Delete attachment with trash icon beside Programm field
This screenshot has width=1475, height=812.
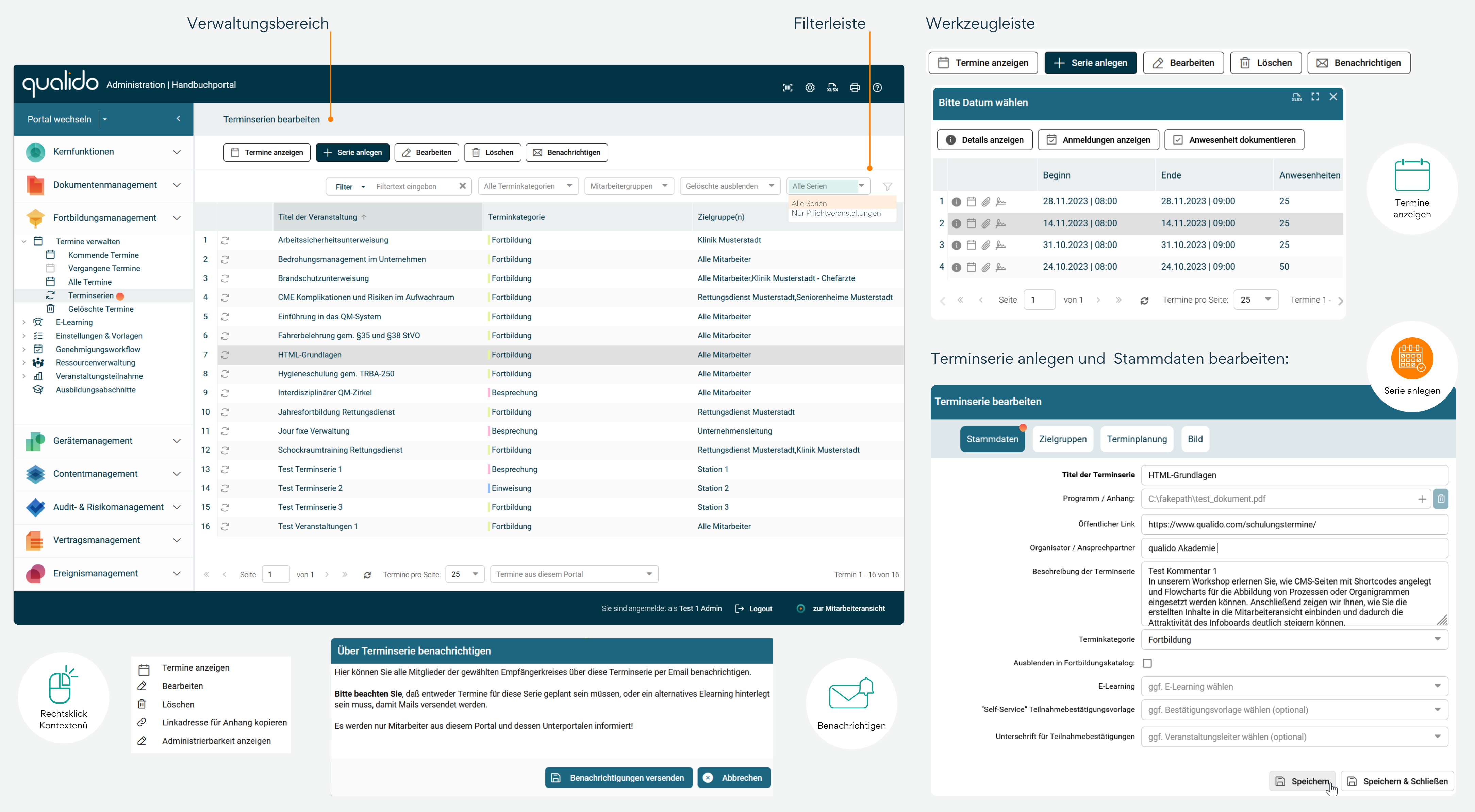point(1441,499)
